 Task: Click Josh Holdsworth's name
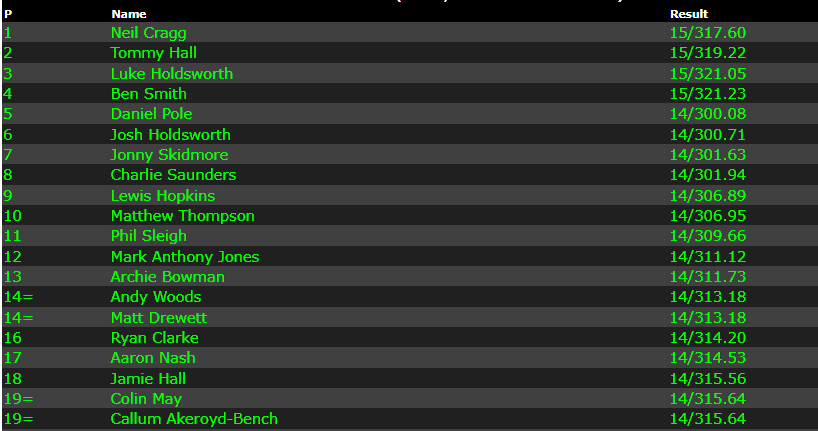(170, 135)
